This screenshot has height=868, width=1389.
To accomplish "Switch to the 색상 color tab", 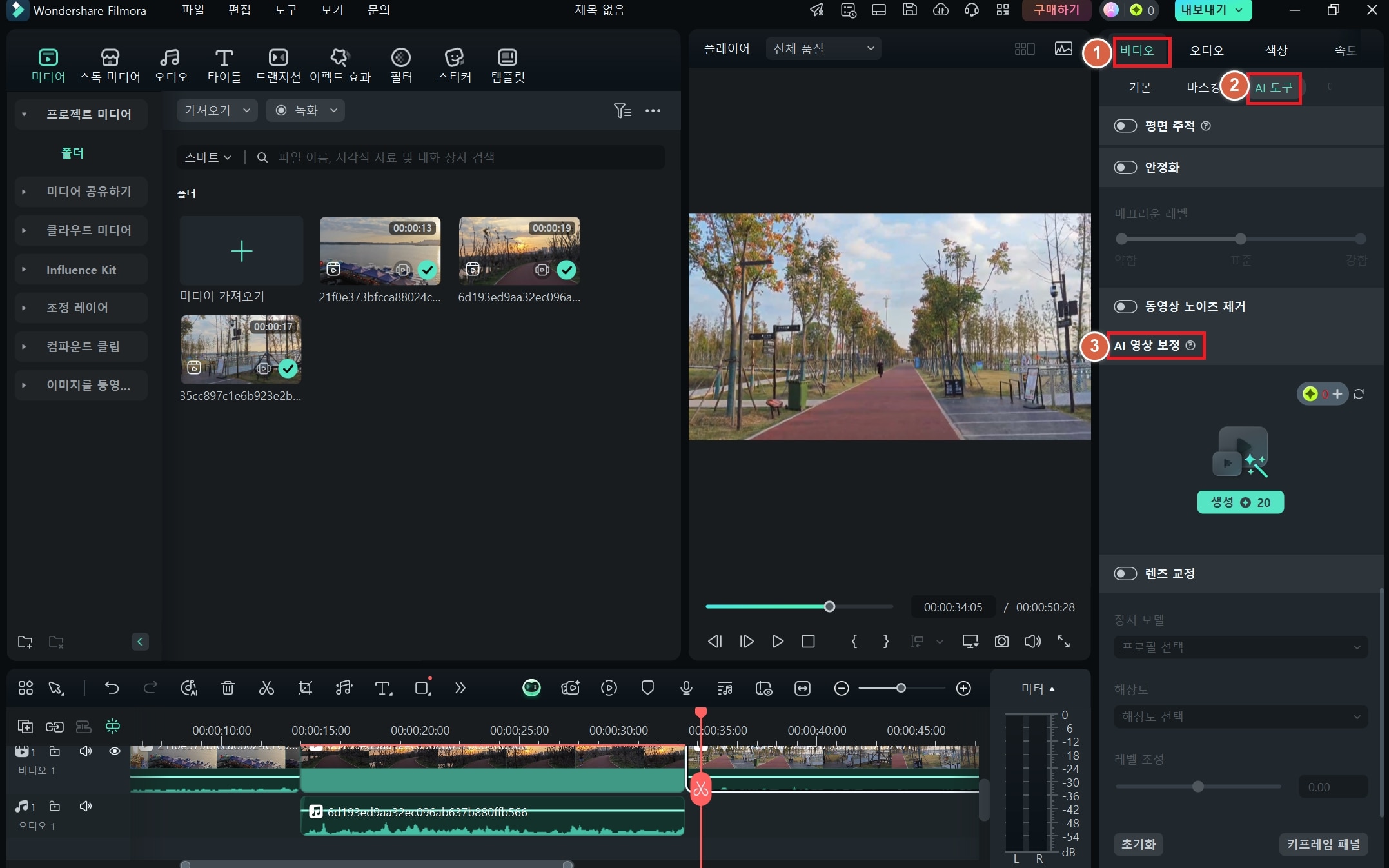I will 1276,50.
